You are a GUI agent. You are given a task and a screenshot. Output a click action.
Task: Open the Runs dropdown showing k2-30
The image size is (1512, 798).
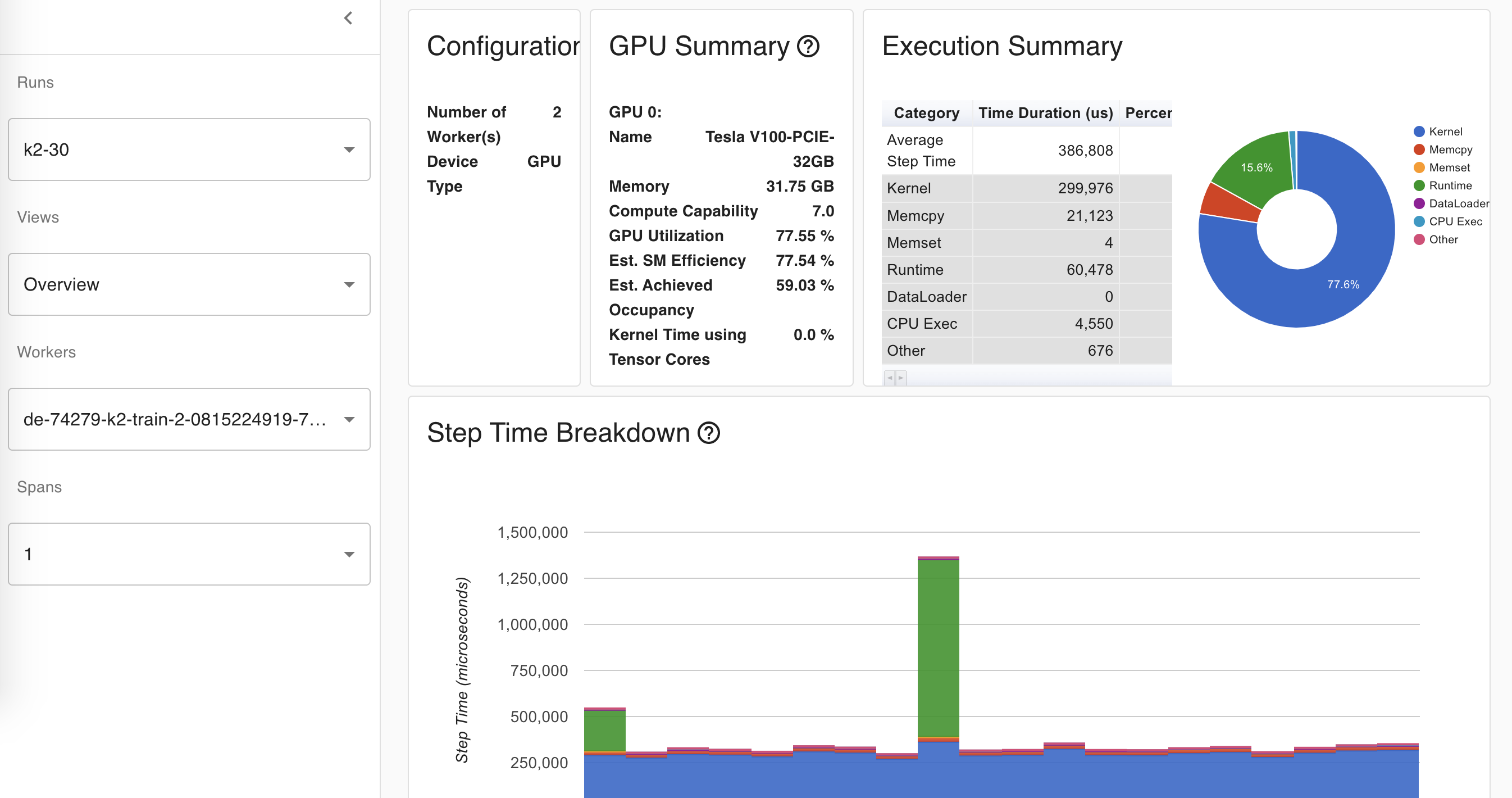pos(189,149)
